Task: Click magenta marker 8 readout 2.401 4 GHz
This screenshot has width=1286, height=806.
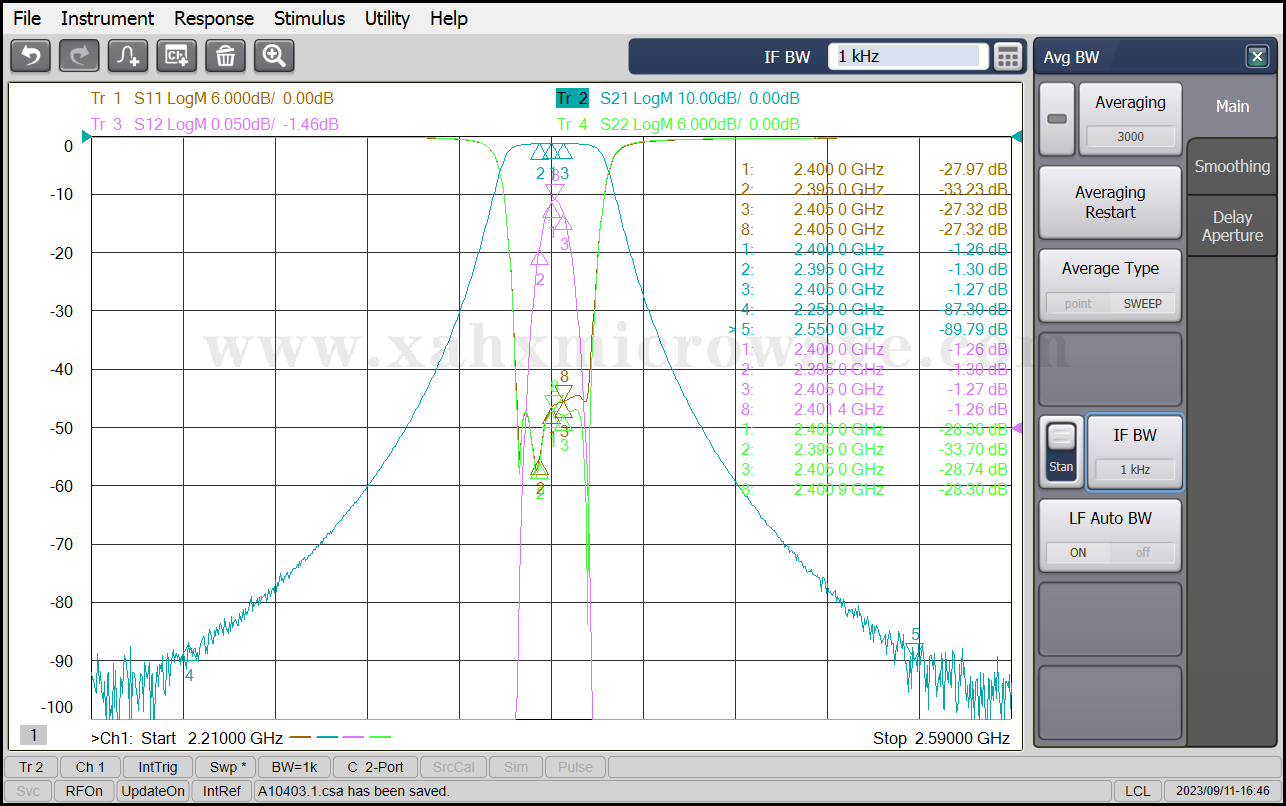Action: (838, 409)
